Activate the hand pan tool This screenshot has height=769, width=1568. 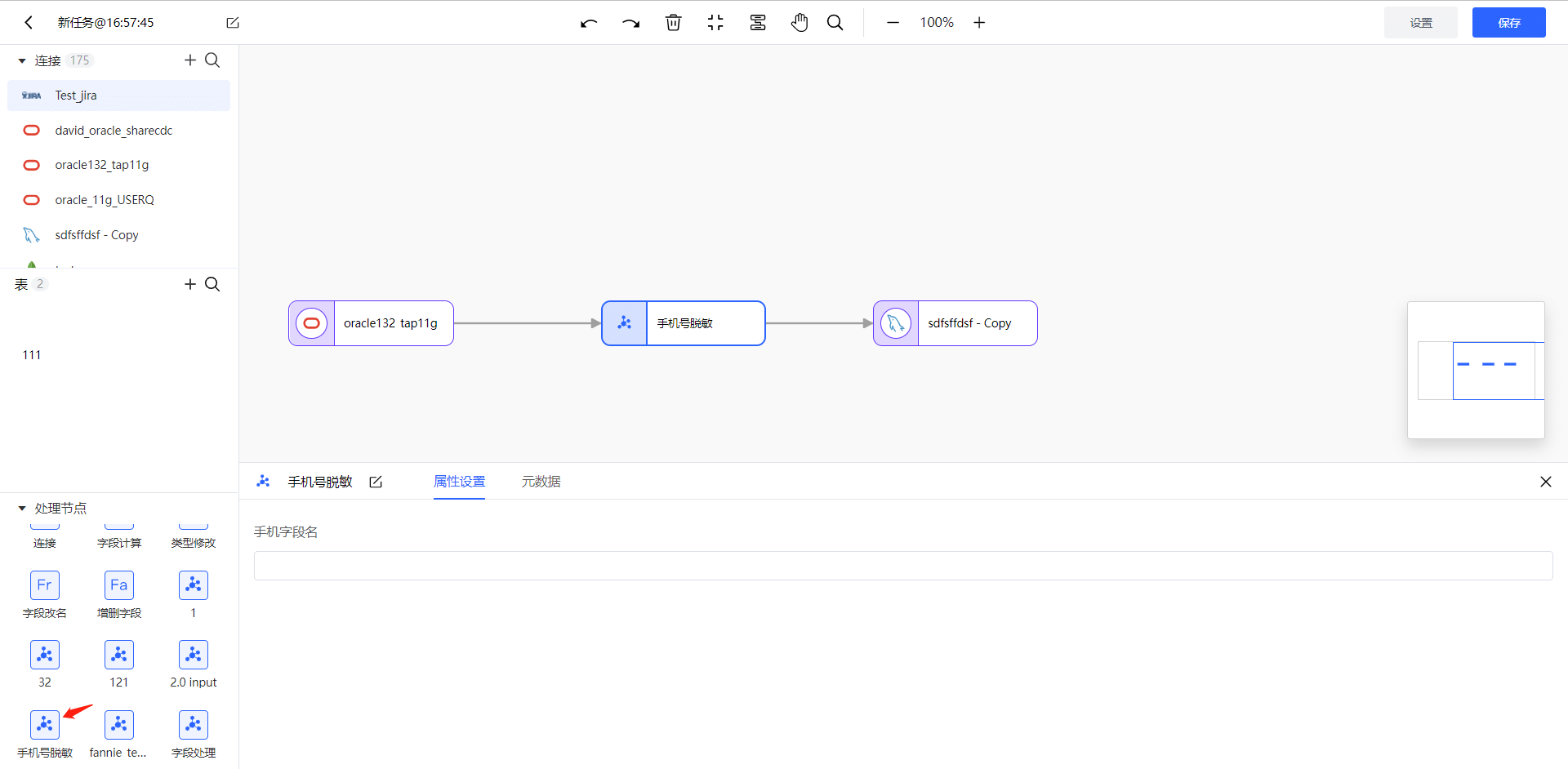800,23
